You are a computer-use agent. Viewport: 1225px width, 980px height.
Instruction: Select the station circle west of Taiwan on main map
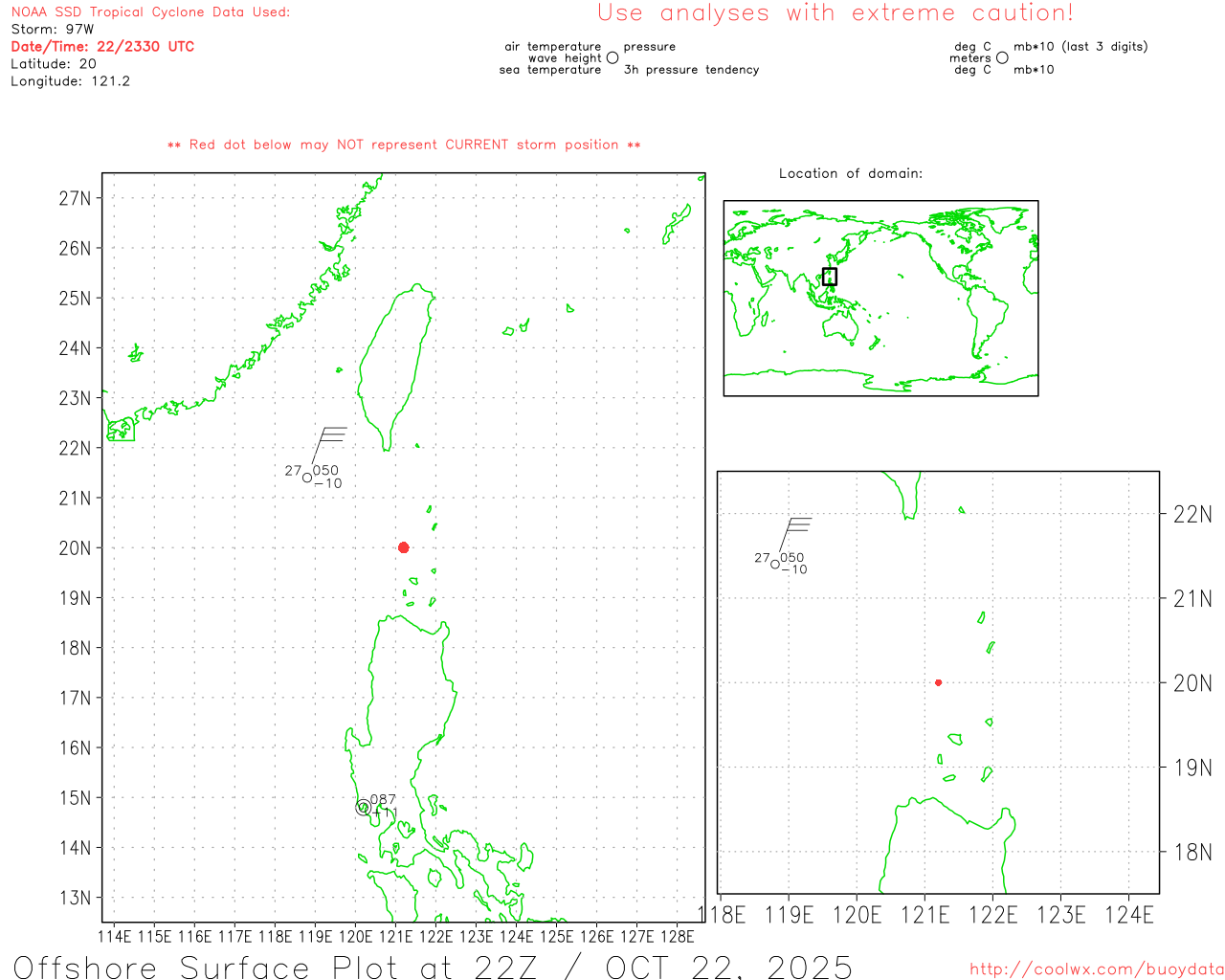(x=307, y=477)
